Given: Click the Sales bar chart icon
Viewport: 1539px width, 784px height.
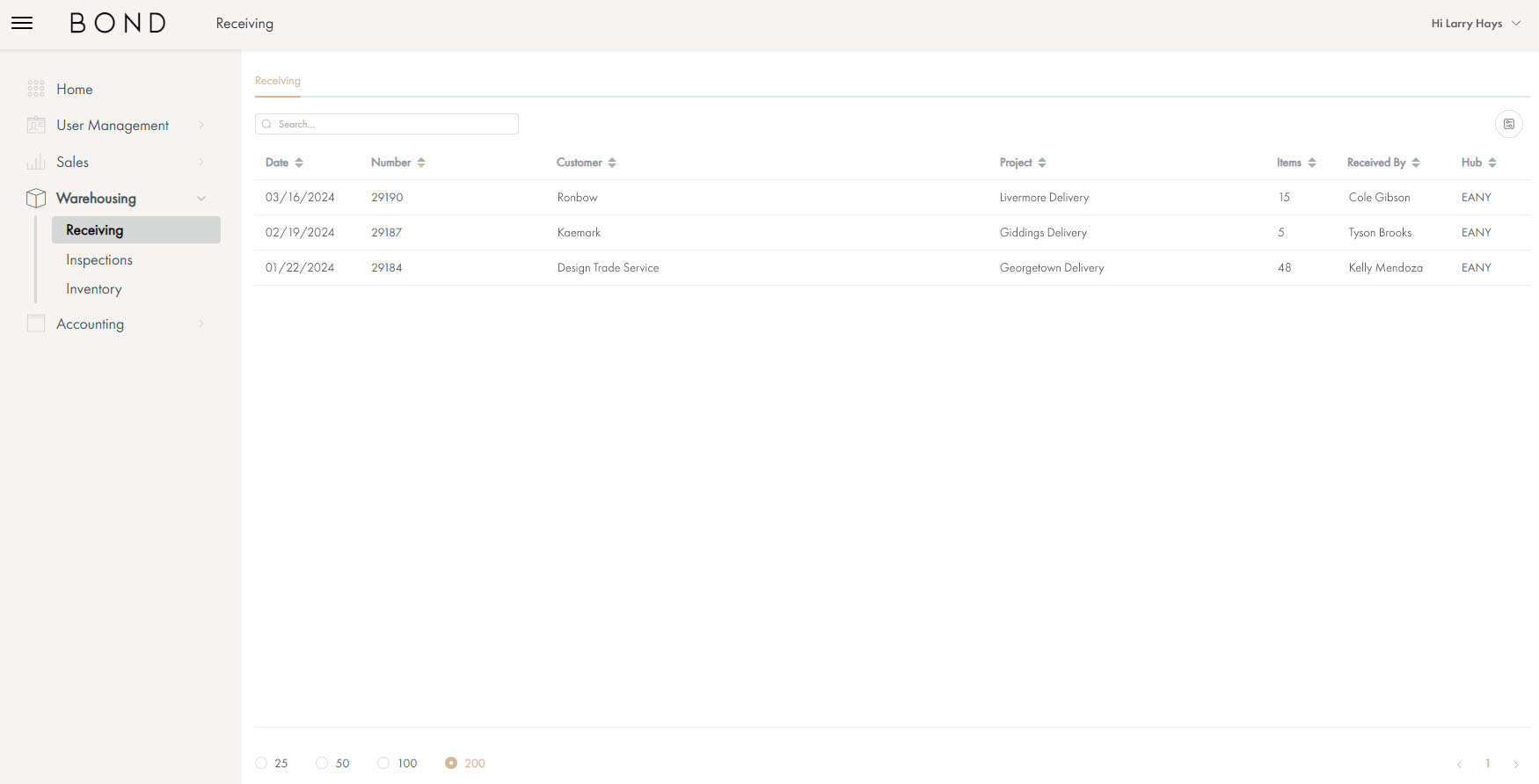Looking at the screenshot, I should (x=36, y=162).
